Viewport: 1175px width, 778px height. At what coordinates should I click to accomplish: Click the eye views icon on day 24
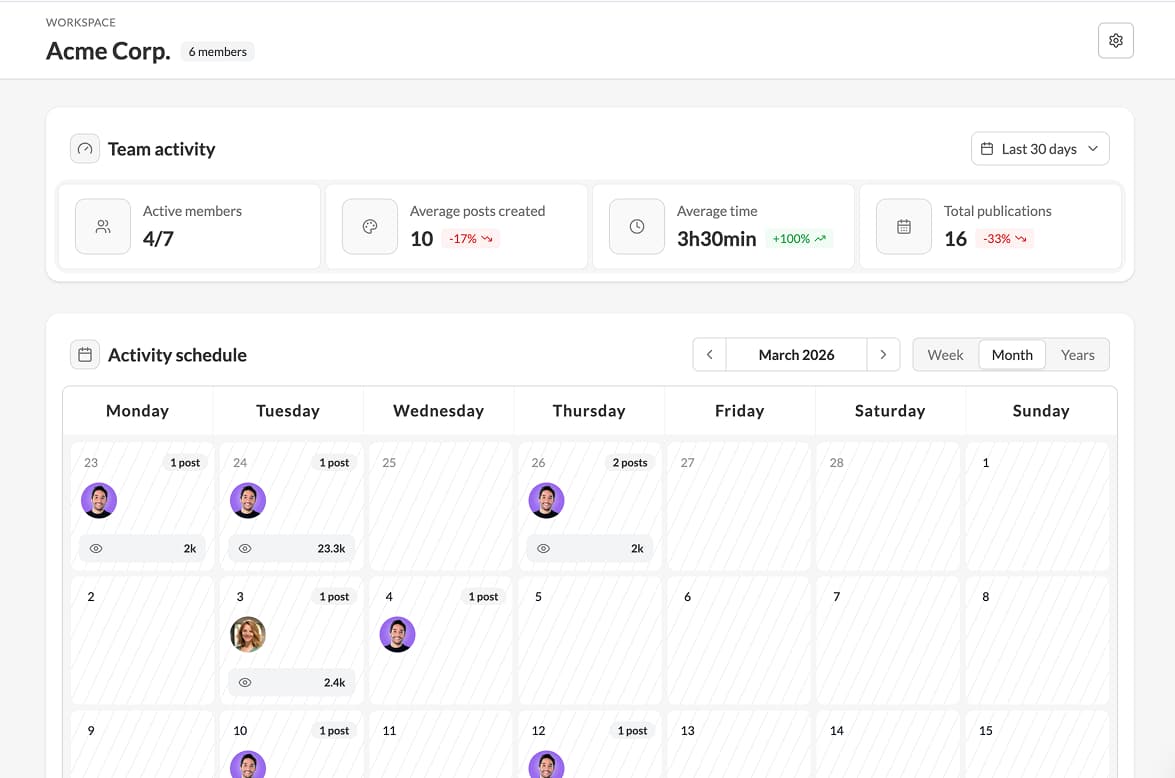(245, 549)
